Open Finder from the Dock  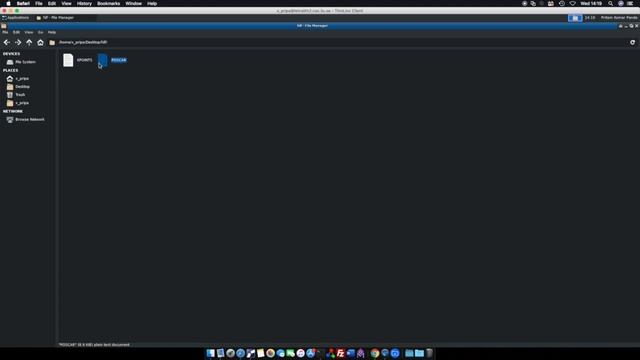click(211, 353)
